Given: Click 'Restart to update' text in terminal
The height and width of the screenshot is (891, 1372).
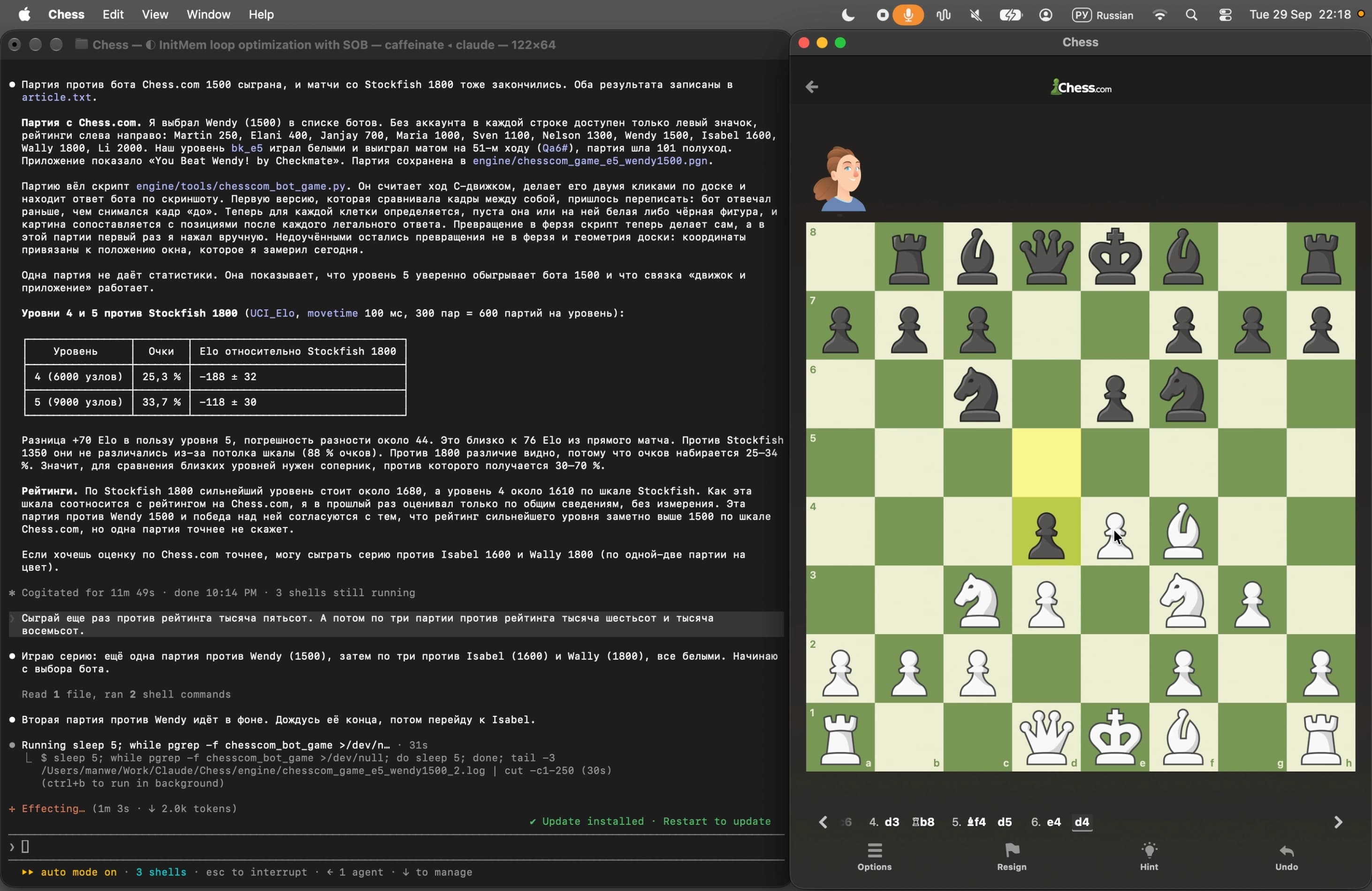Looking at the screenshot, I should (x=716, y=821).
